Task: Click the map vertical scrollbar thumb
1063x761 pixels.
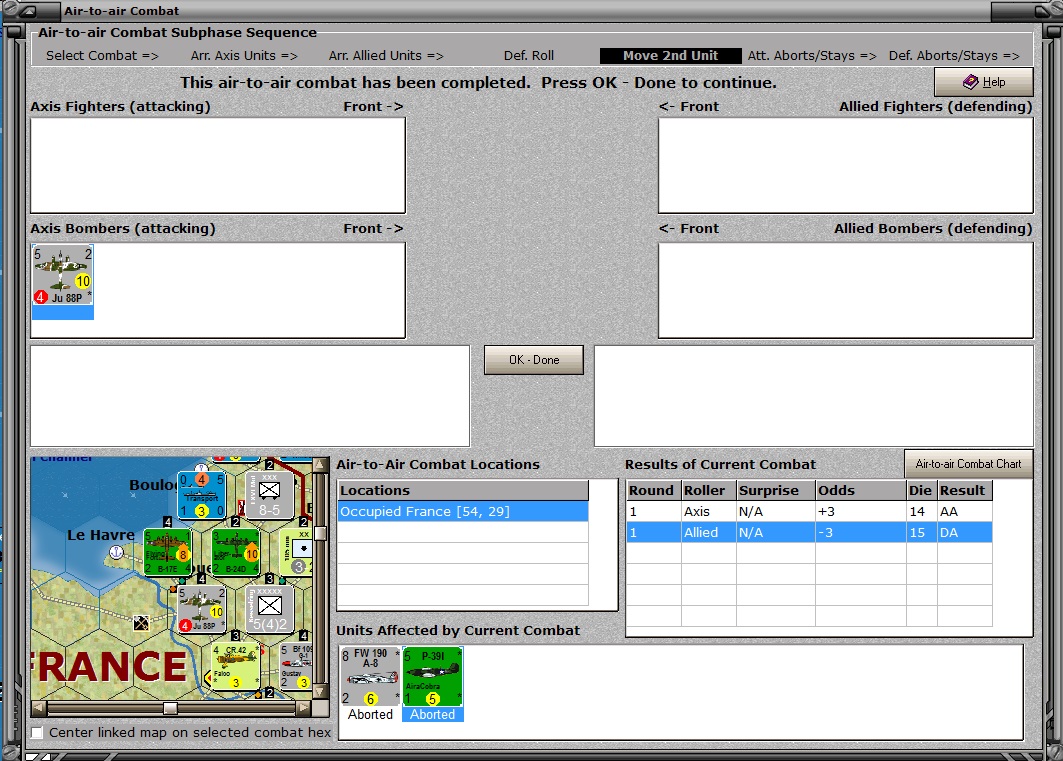Action: pos(321,533)
